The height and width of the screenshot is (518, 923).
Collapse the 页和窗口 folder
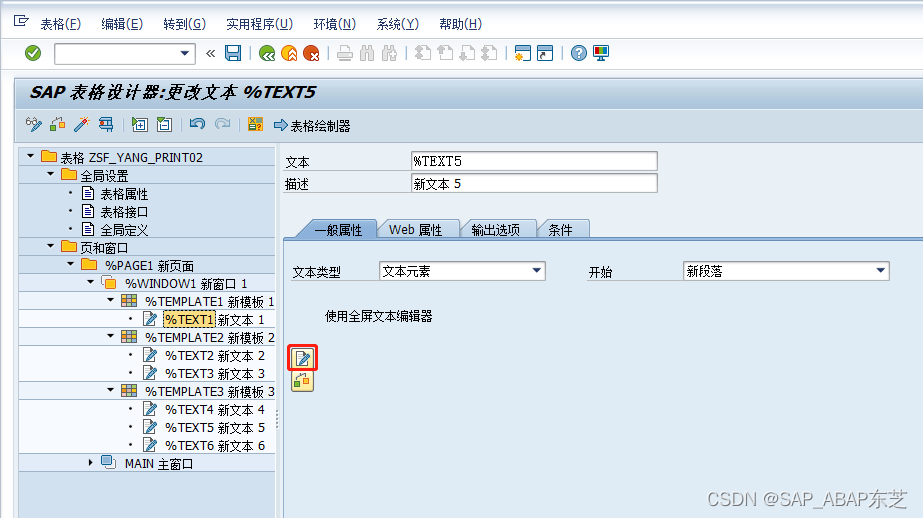pos(51,246)
